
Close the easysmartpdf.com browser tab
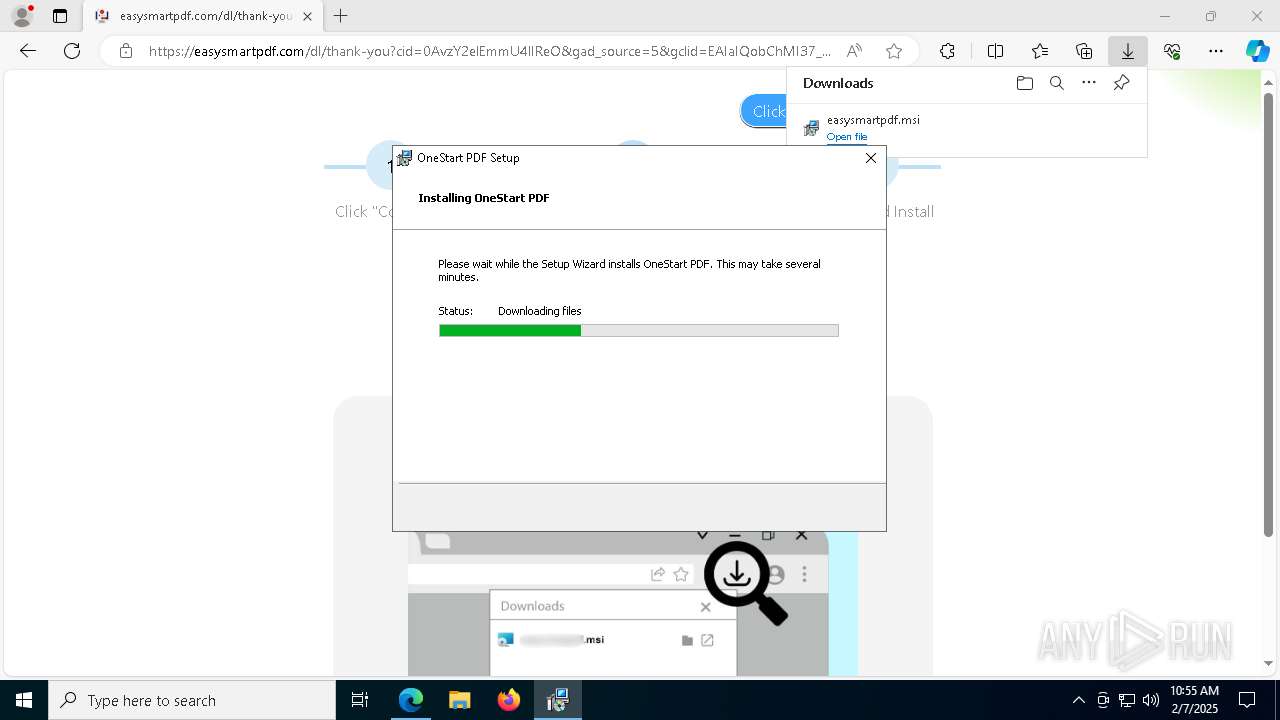[307, 16]
